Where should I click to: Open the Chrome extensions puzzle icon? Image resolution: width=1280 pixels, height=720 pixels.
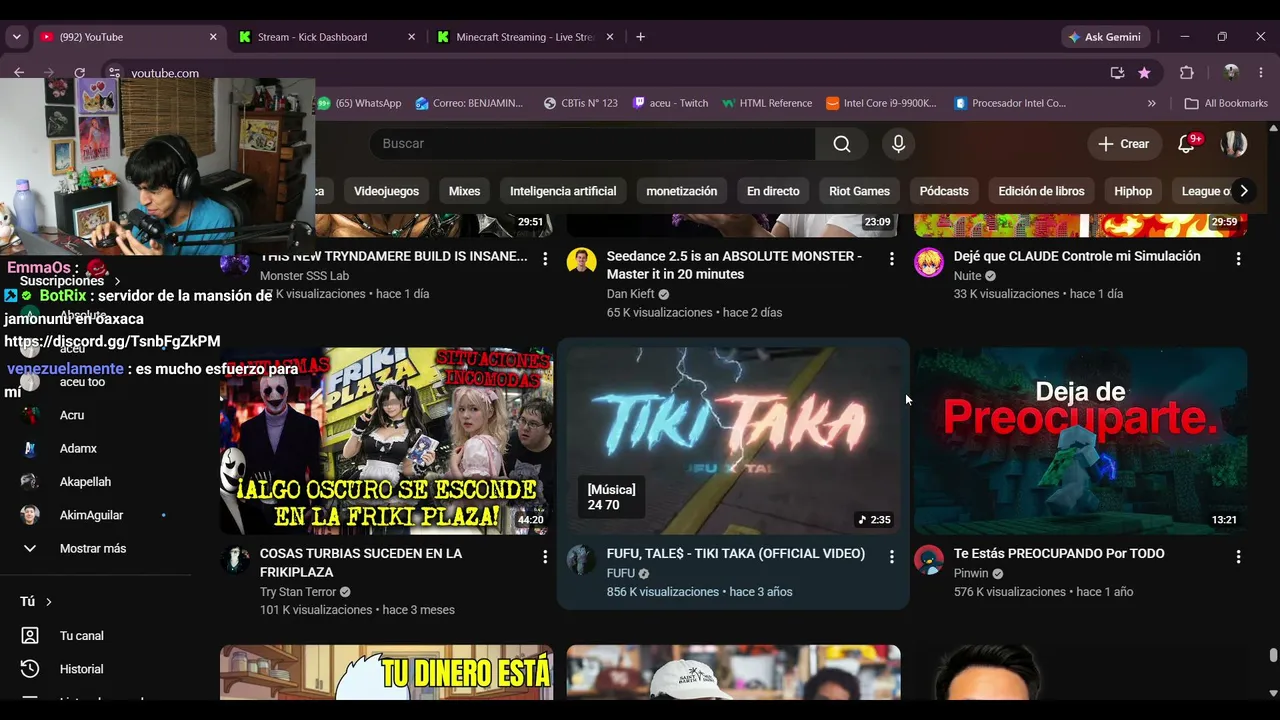(x=1187, y=73)
